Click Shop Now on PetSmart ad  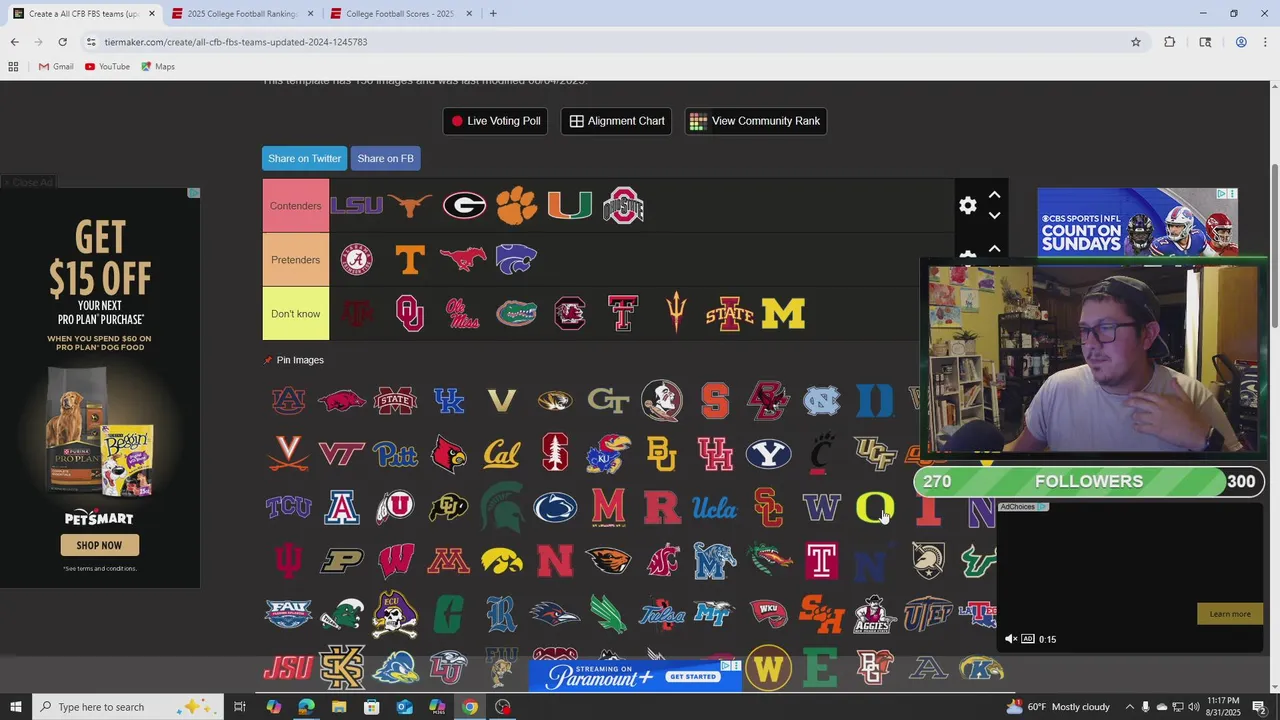[99, 545]
